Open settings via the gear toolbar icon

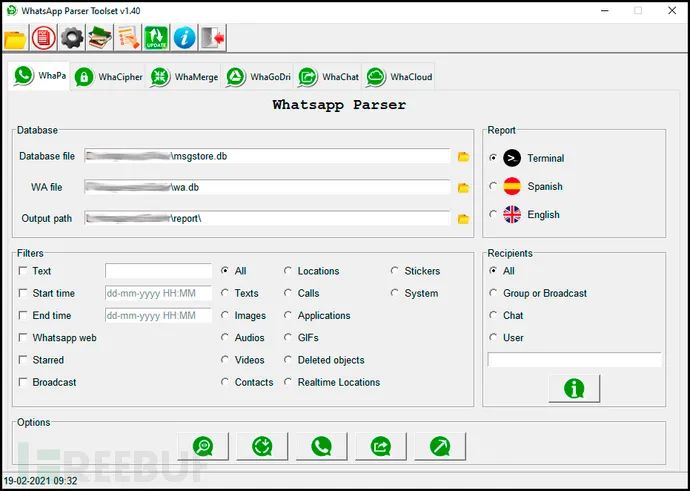[72, 38]
